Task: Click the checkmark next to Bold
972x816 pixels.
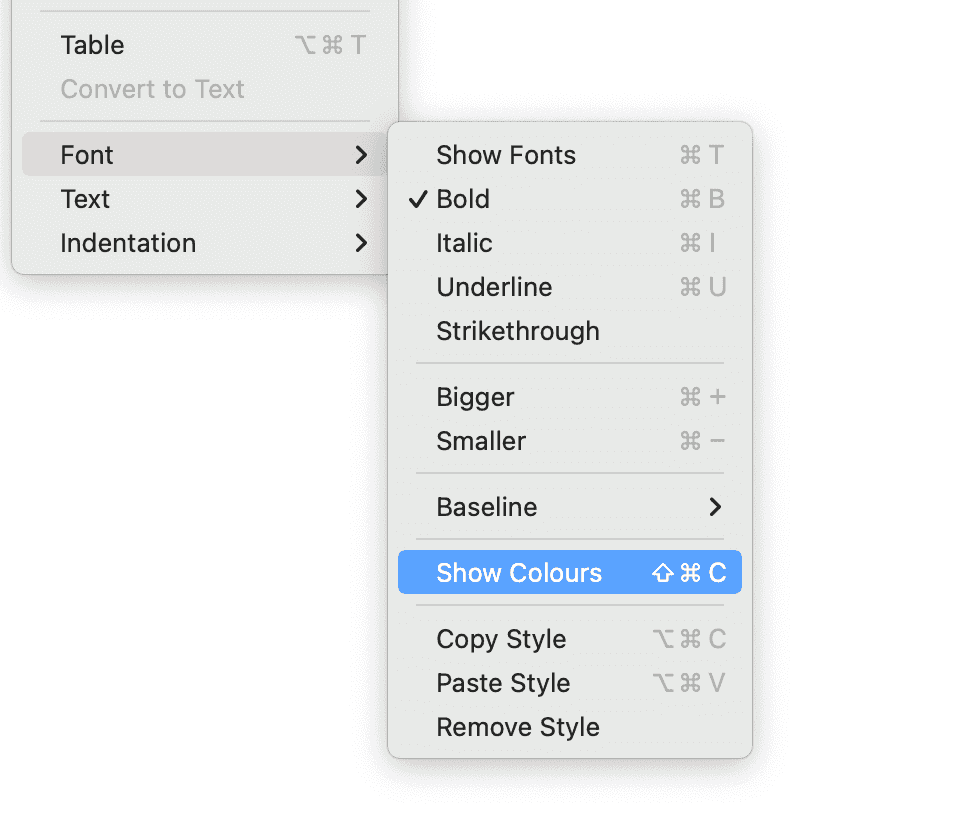Action: pyautogui.click(x=417, y=199)
